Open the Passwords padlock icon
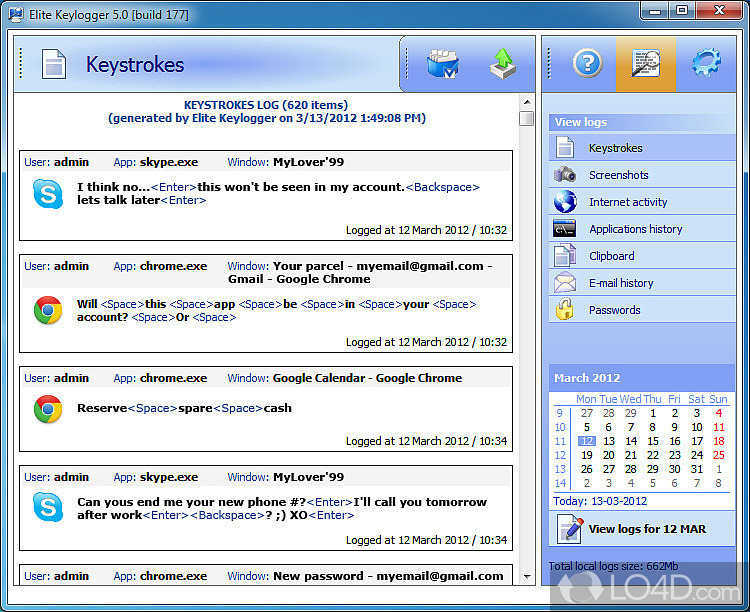Screen dimensions: 750x612 pyautogui.click(x=565, y=310)
